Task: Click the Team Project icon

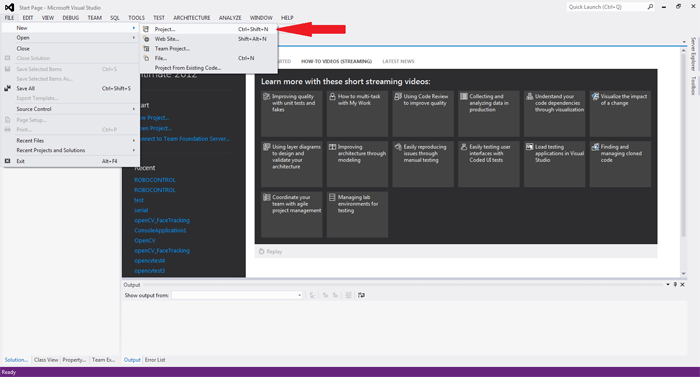Action: click(146, 48)
